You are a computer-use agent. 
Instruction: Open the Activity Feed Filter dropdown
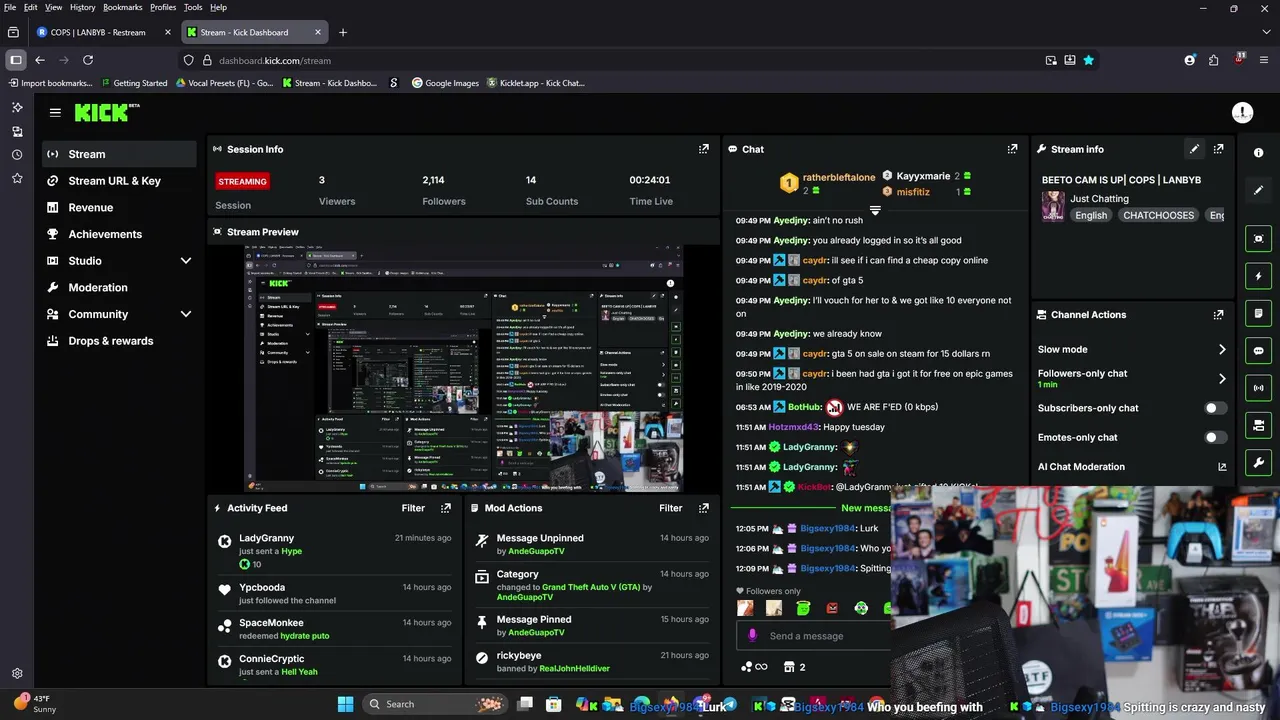pyautogui.click(x=413, y=508)
